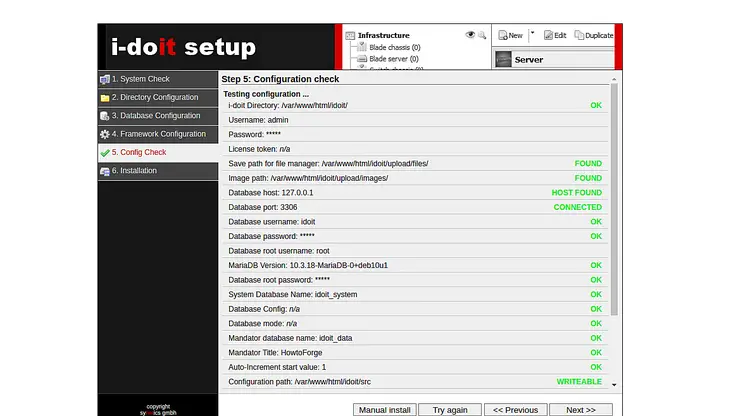Open step 2. Directory Configuration
This screenshot has width=750, height=416.
pos(158,98)
